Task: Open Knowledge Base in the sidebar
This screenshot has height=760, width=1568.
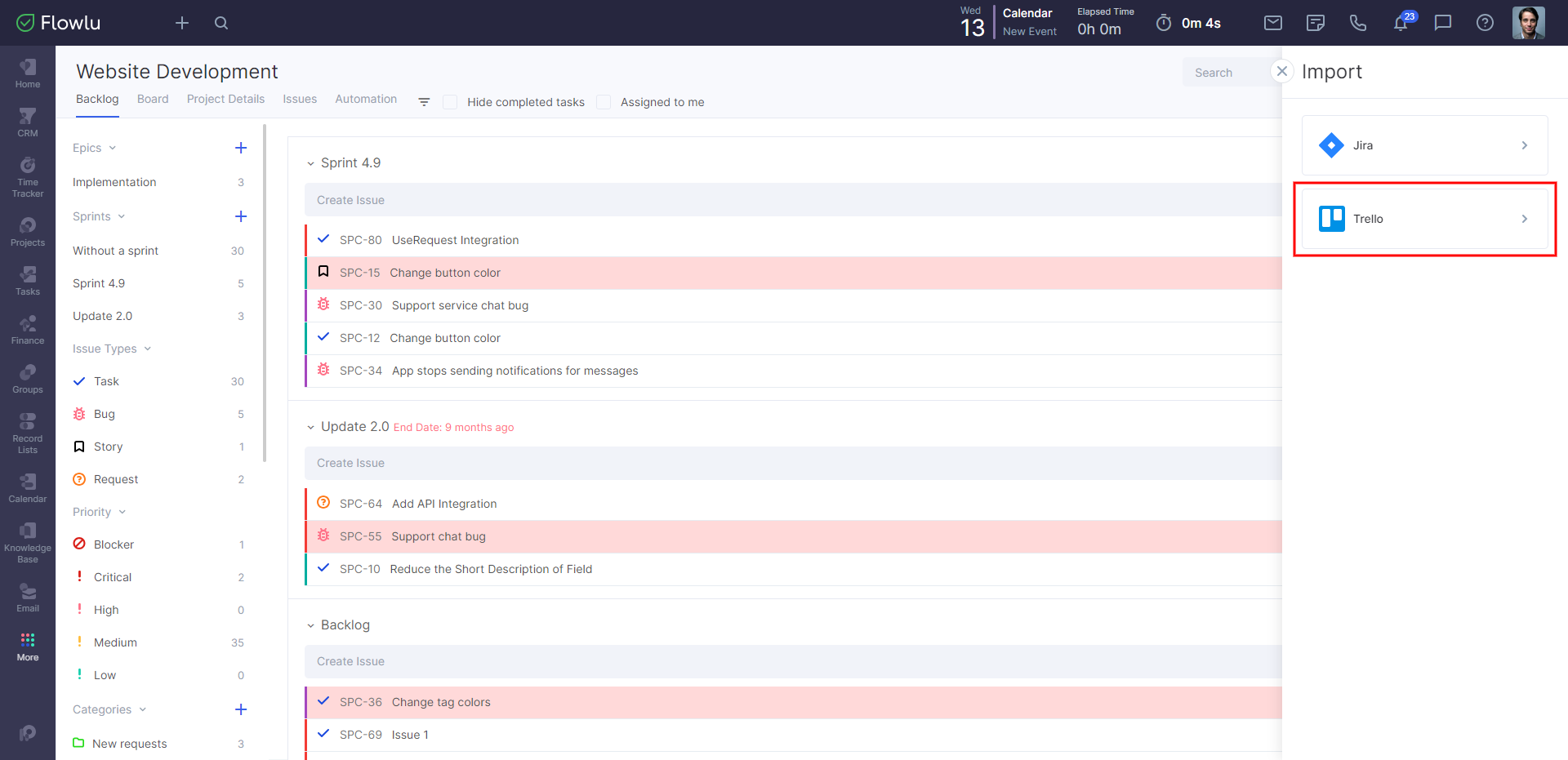Action: pos(28,542)
